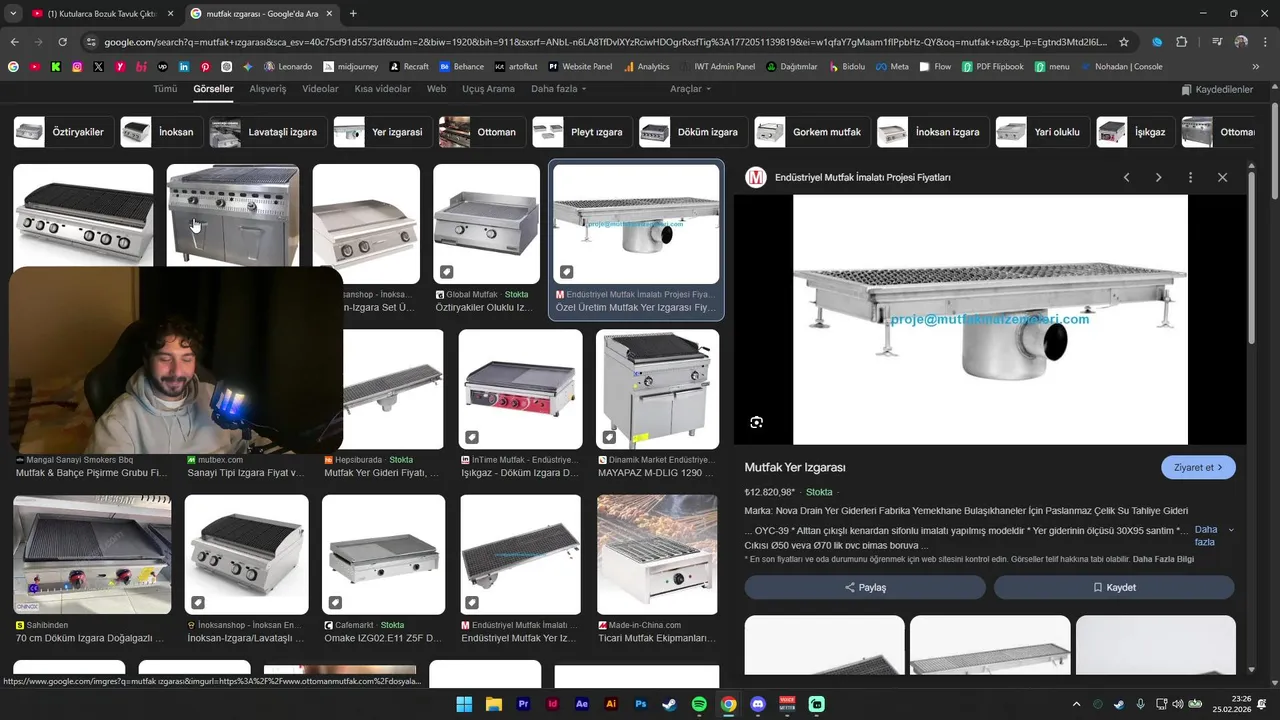Open Made-in-China Ticari Mutfak Ekipmanları result
Image resolution: width=1280 pixels, height=720 pixels.
coord(657,555)
